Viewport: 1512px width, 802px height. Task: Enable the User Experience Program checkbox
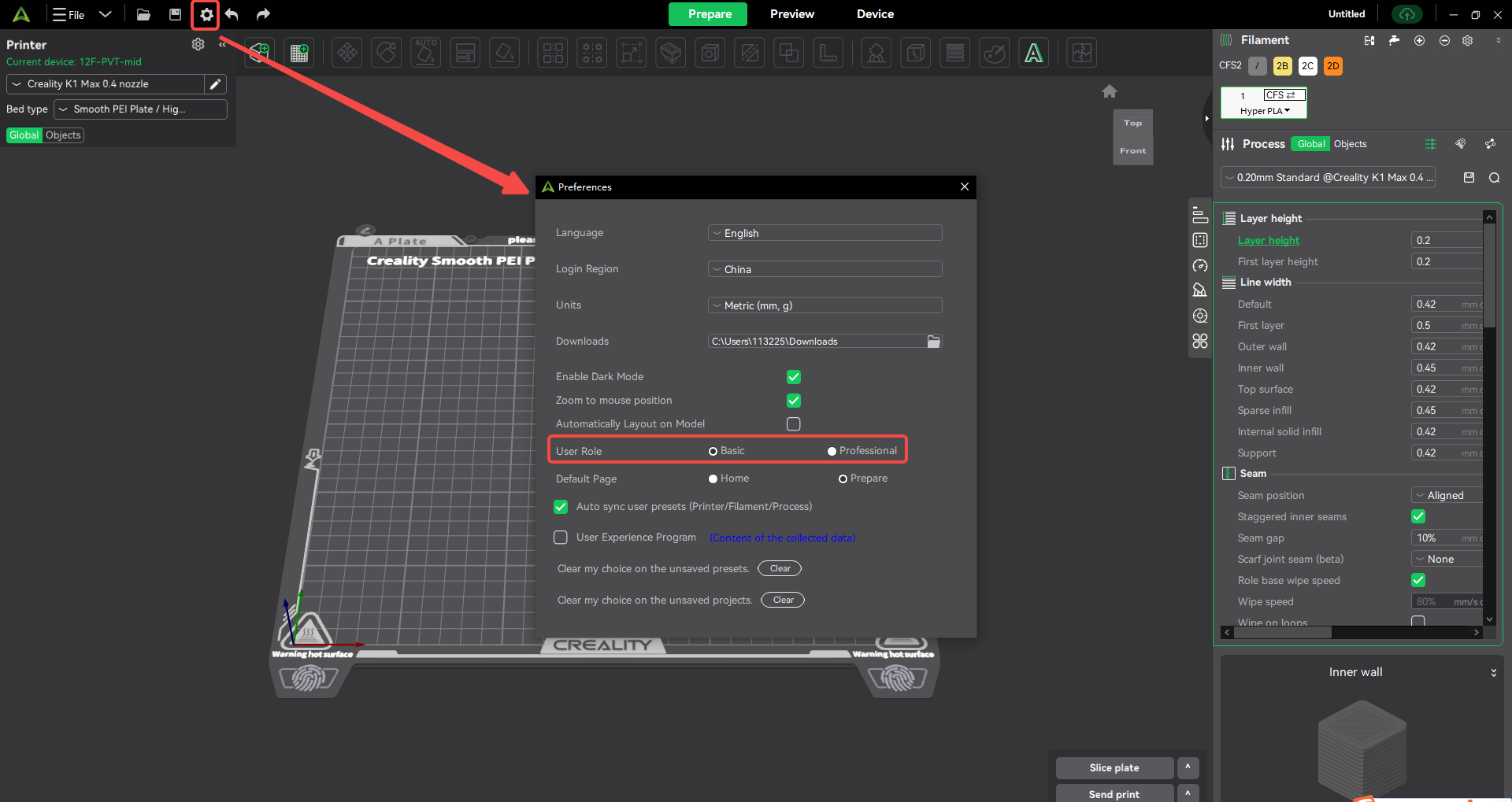[x=561, y=538]
